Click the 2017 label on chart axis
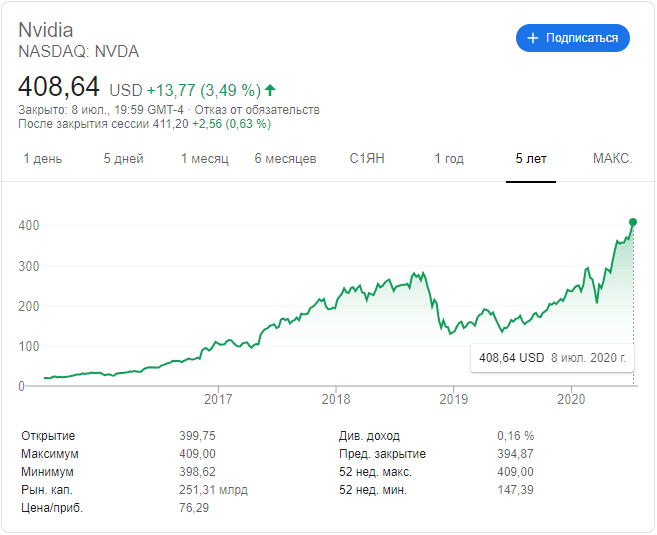Screen dimensions: 657x535 pyautogui.click(x=218, y=400)
